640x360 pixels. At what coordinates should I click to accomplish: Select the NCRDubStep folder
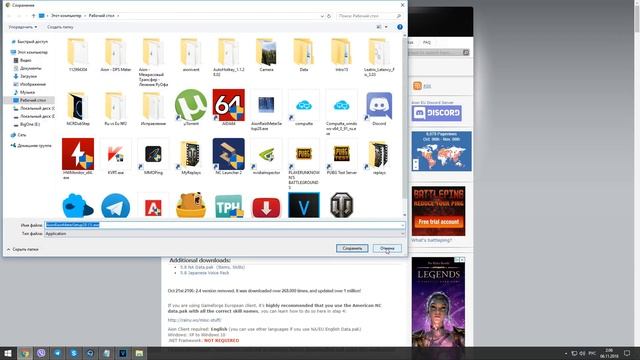(78, 106)
